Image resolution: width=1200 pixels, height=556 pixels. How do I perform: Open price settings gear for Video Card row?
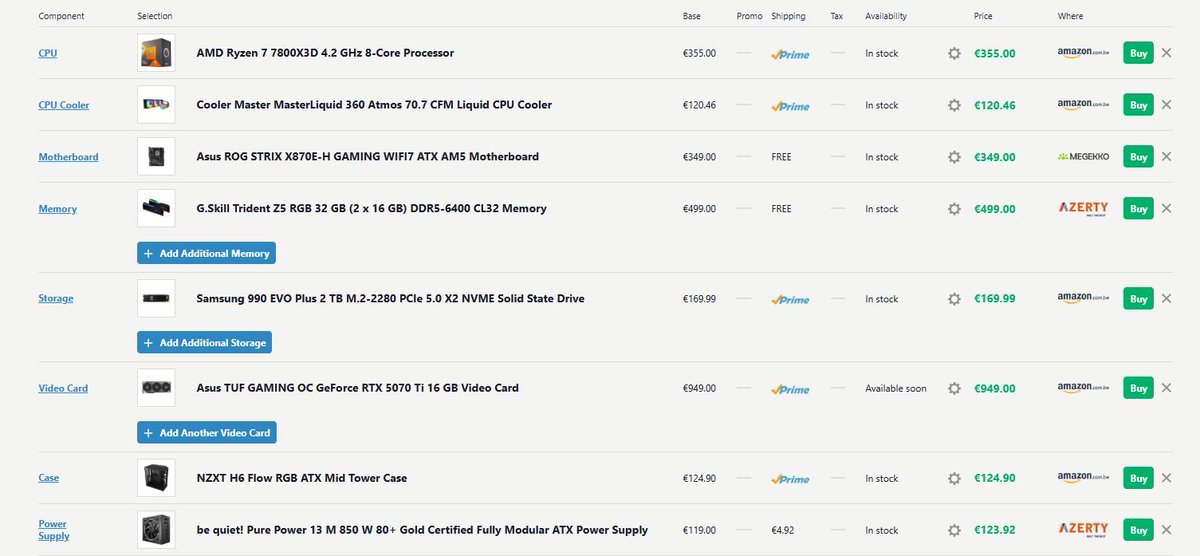click(x=954, y=388)
